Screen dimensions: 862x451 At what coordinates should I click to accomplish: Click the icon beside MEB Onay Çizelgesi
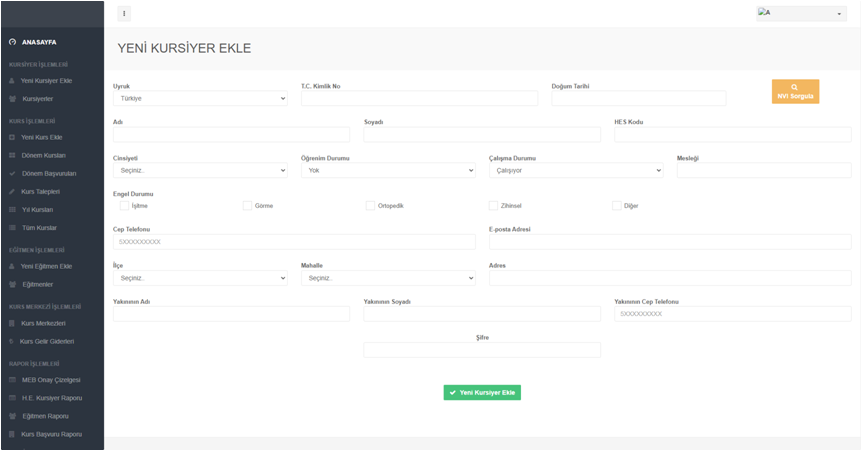[12, 380]
